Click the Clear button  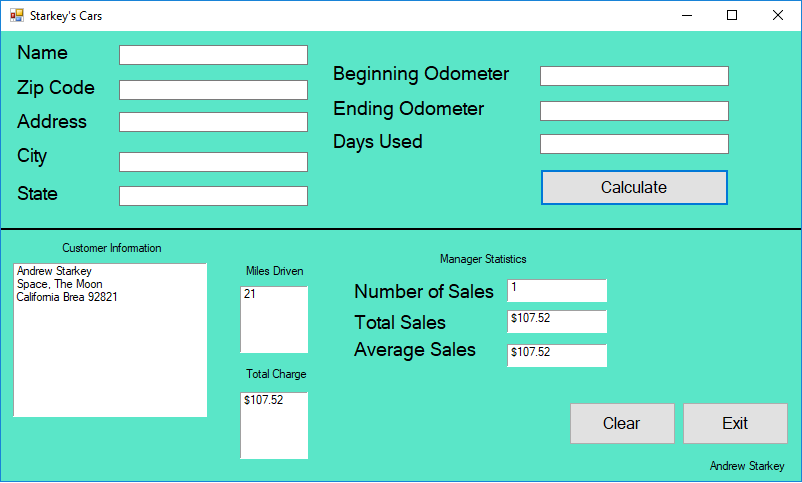coord(622,423)
